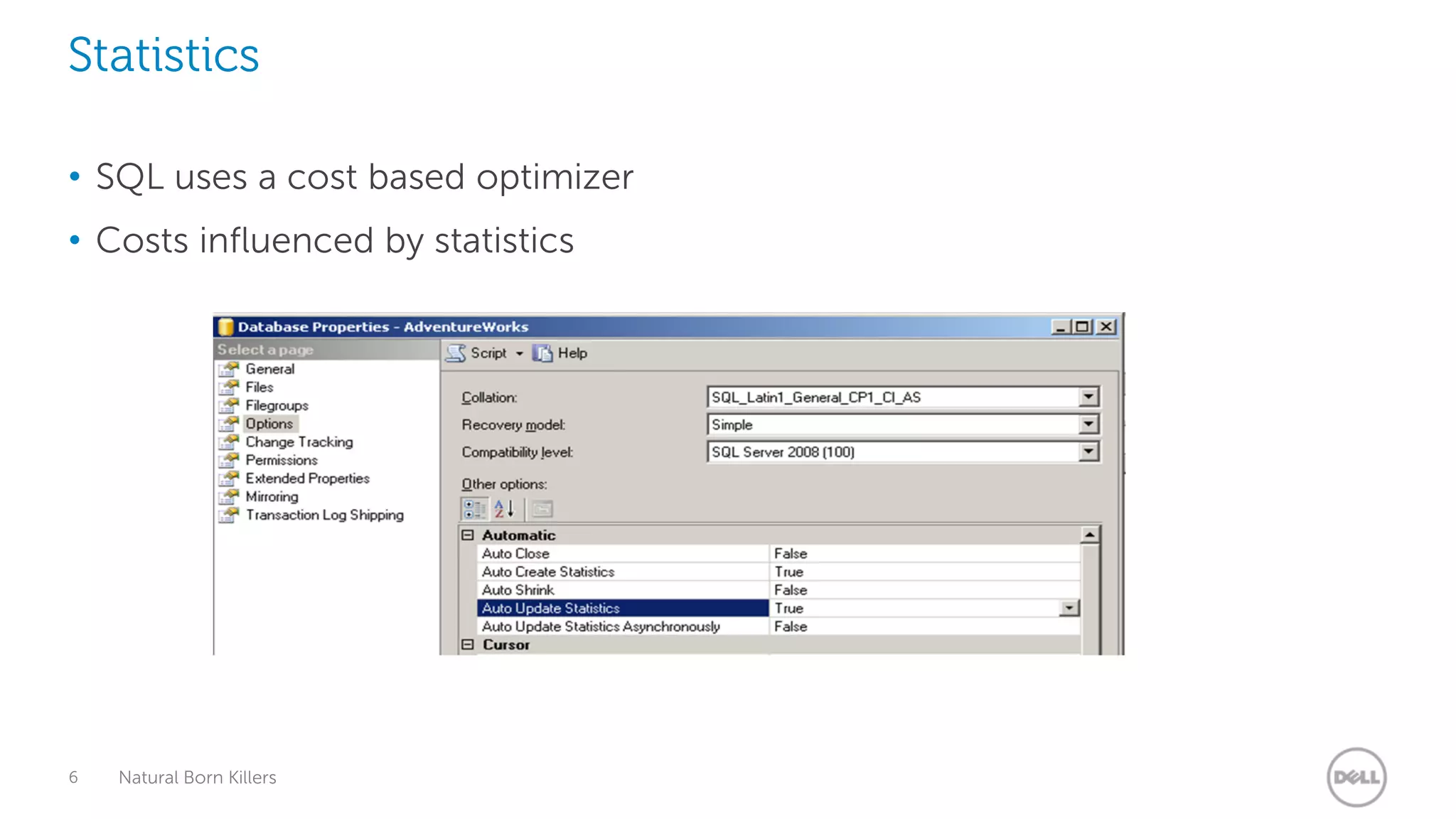The width and height of the screenshot is (1456, 819).
Task: Open the Recovery model dropdown
Action: (1088, 425)
